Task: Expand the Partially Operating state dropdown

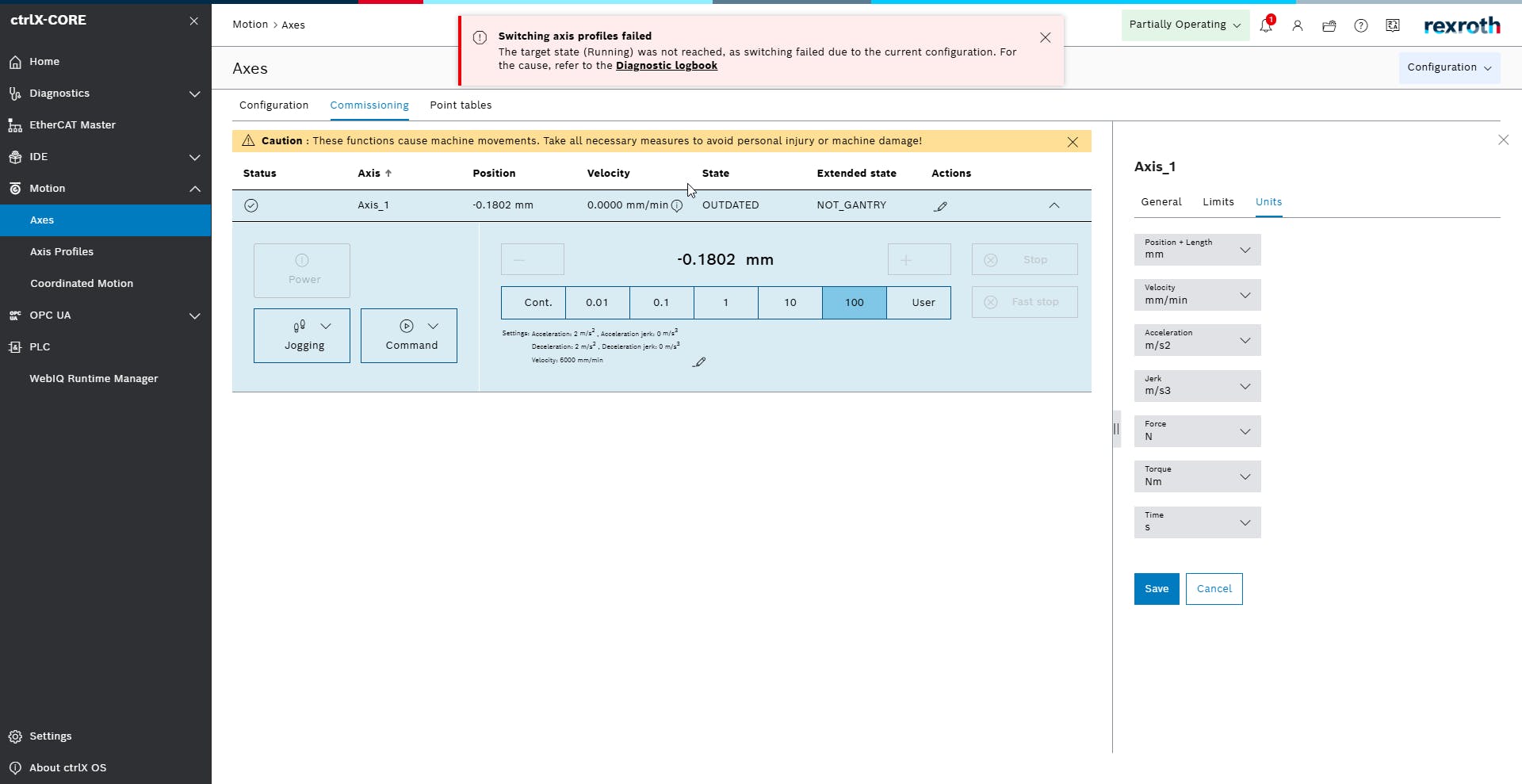Action: coord(1184,25)
